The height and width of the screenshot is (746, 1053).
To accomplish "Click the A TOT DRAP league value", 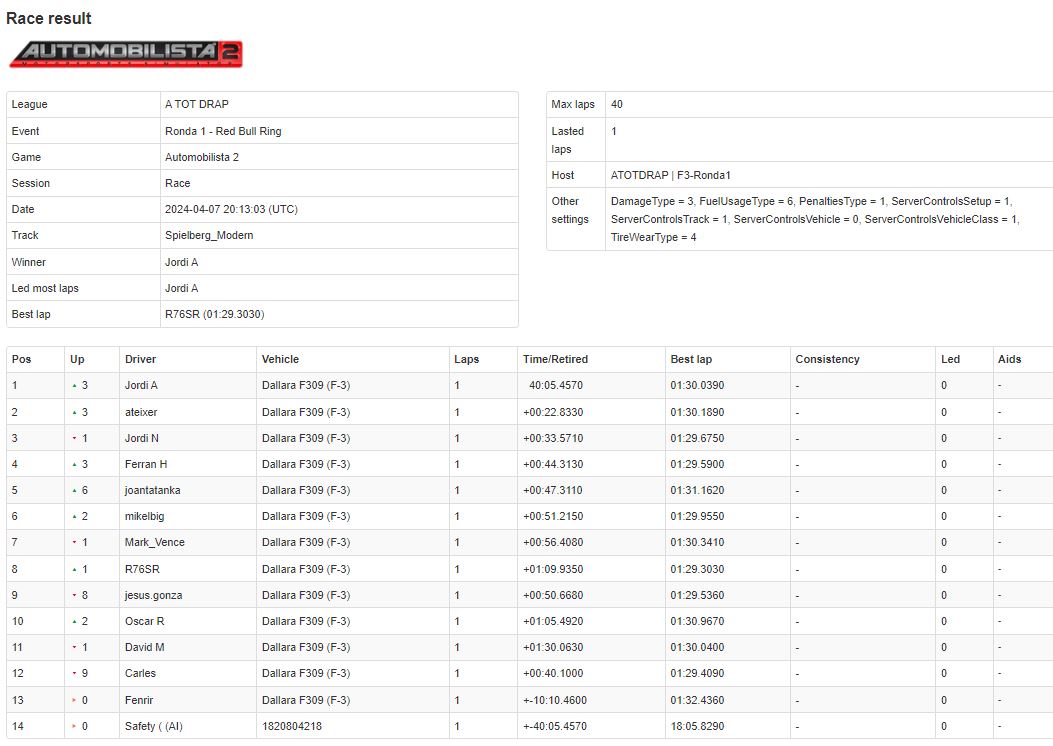I will pos(197,104).
